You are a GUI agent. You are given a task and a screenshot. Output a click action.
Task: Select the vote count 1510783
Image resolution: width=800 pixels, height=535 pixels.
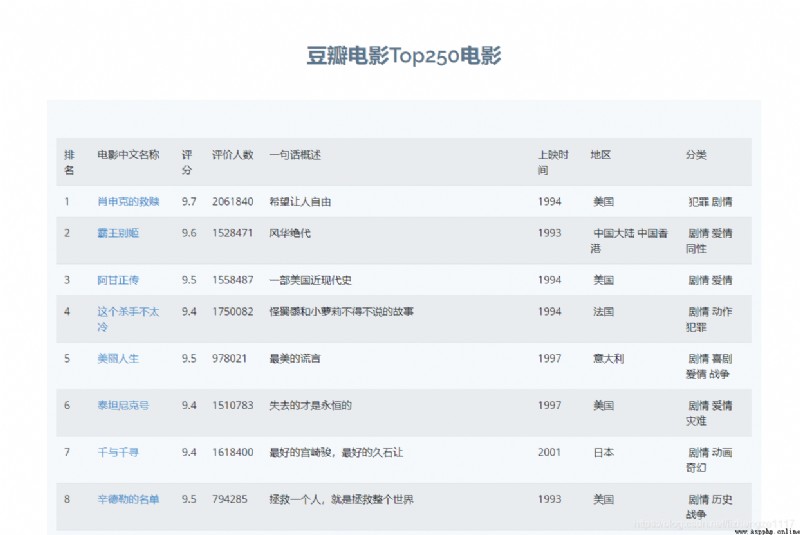[233, 405]
